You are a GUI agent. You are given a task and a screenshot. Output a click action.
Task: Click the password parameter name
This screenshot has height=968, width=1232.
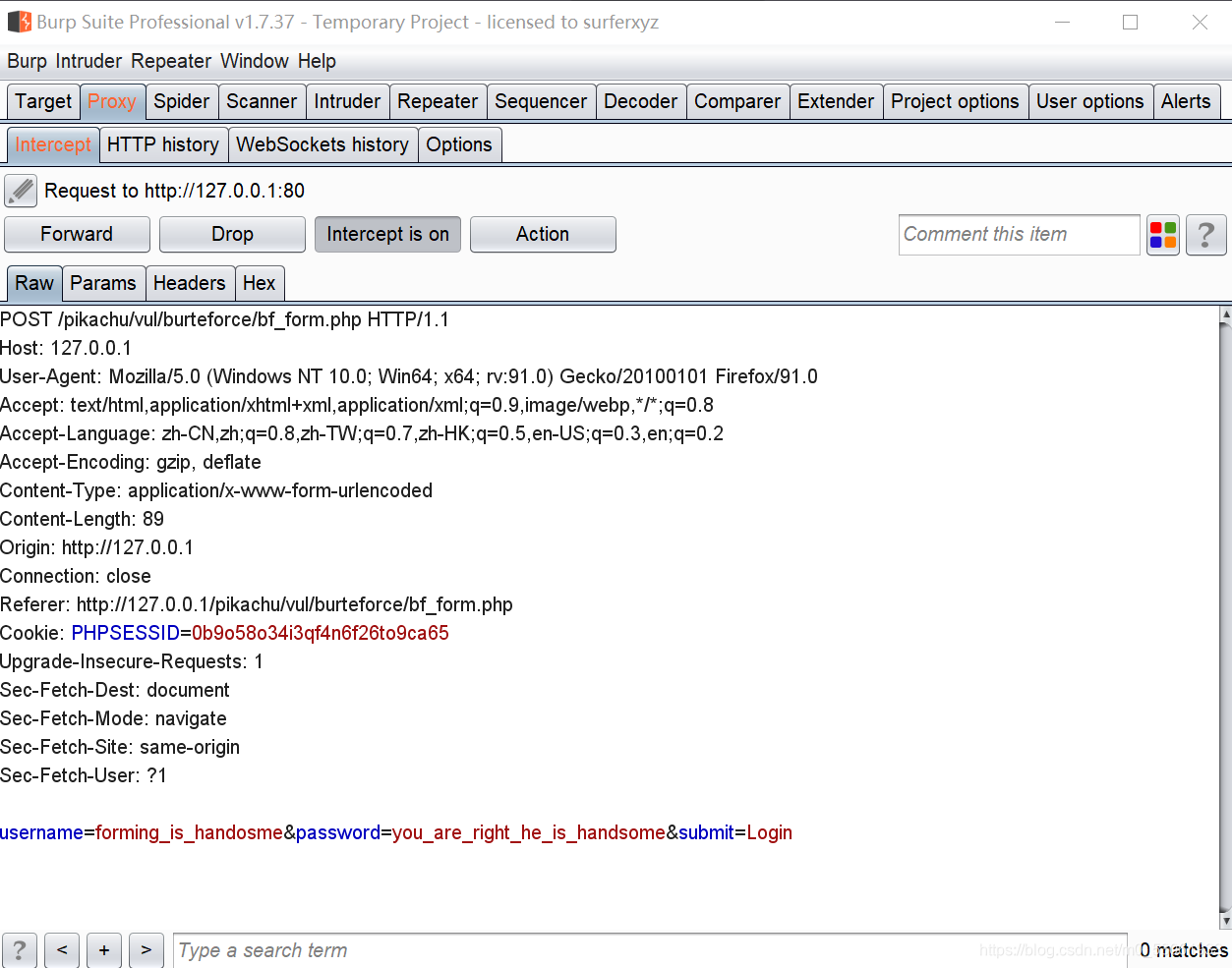(x=338, y=832)
